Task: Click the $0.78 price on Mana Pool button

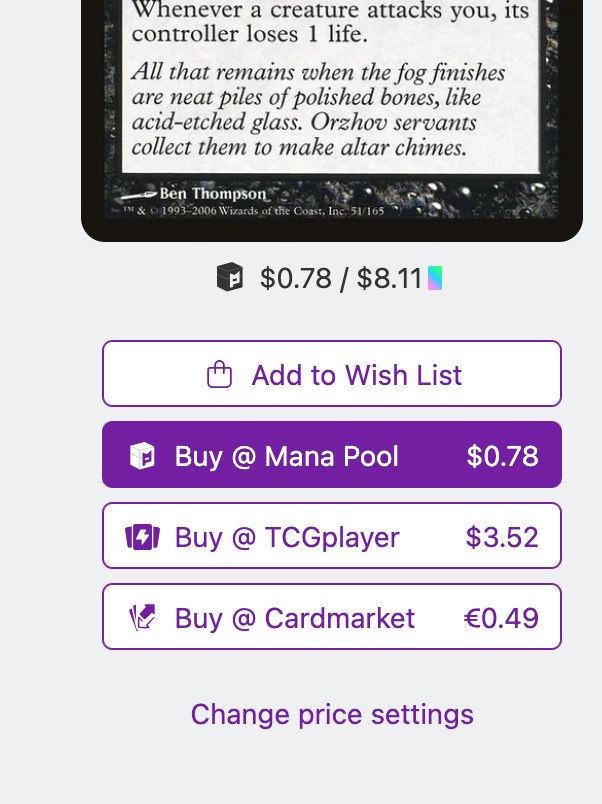Action: click(x=502, y=456)
